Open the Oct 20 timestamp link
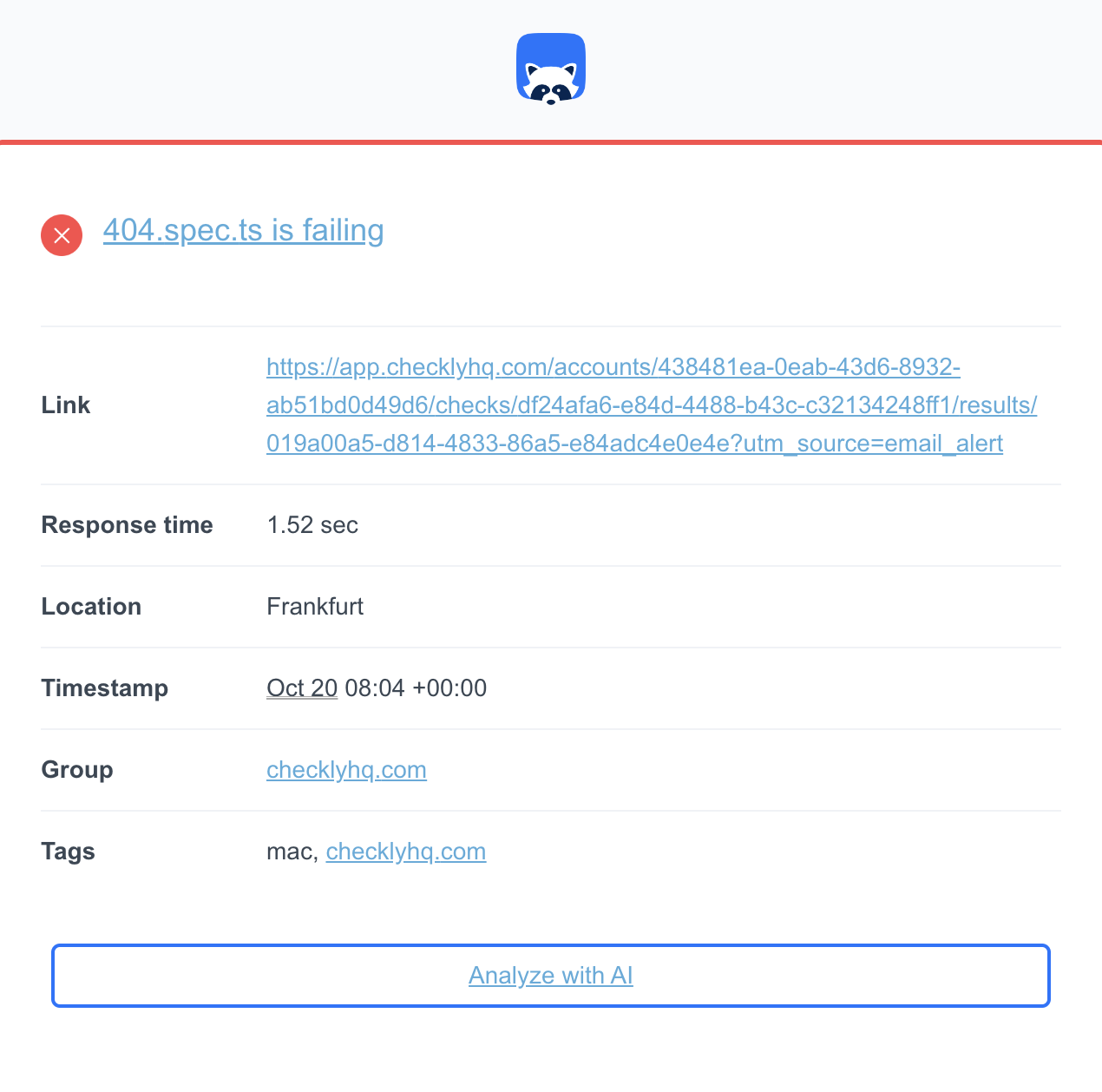The height and width of the screenshot is (1092, 1102). click(x=301, y=687)
